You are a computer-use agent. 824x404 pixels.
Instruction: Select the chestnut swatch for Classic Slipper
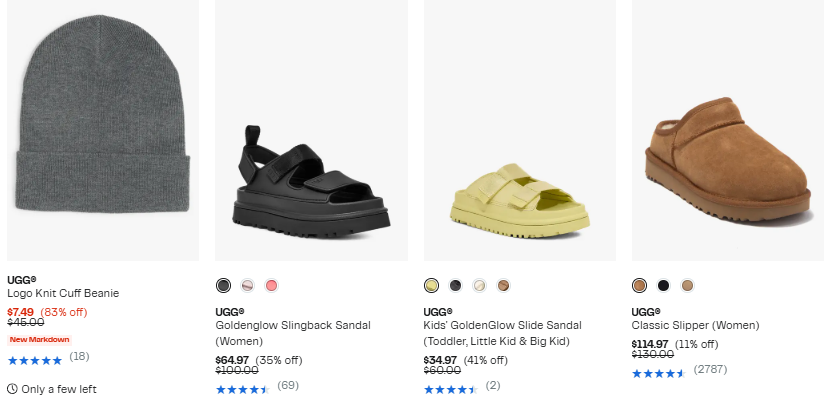(639, 286)
